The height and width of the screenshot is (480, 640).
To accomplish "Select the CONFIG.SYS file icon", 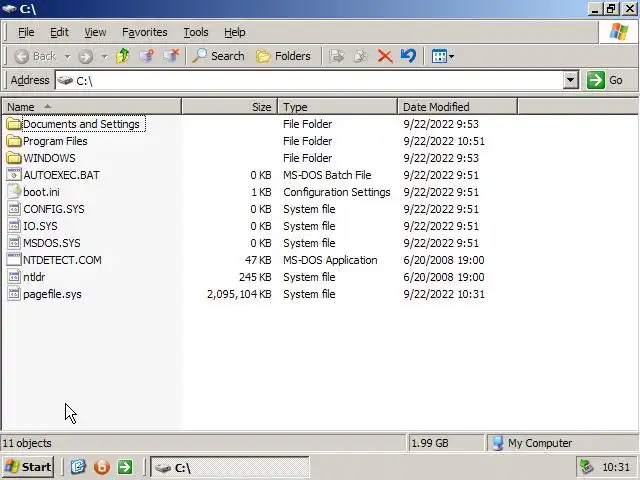I will tap(14, 209).
